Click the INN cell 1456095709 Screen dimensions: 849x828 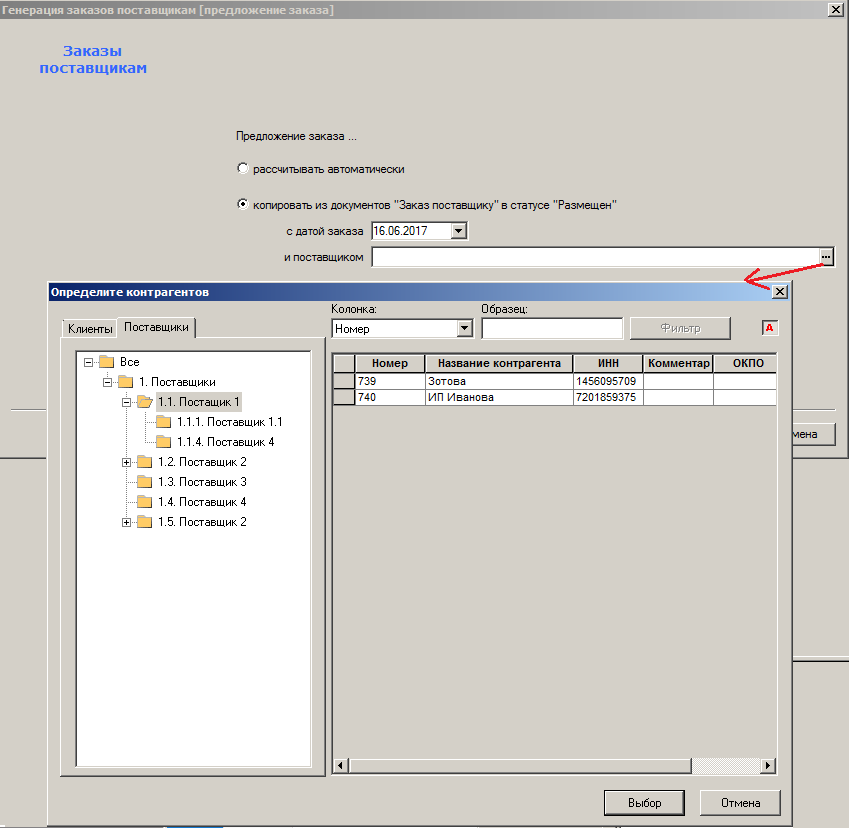coord(608,381)
